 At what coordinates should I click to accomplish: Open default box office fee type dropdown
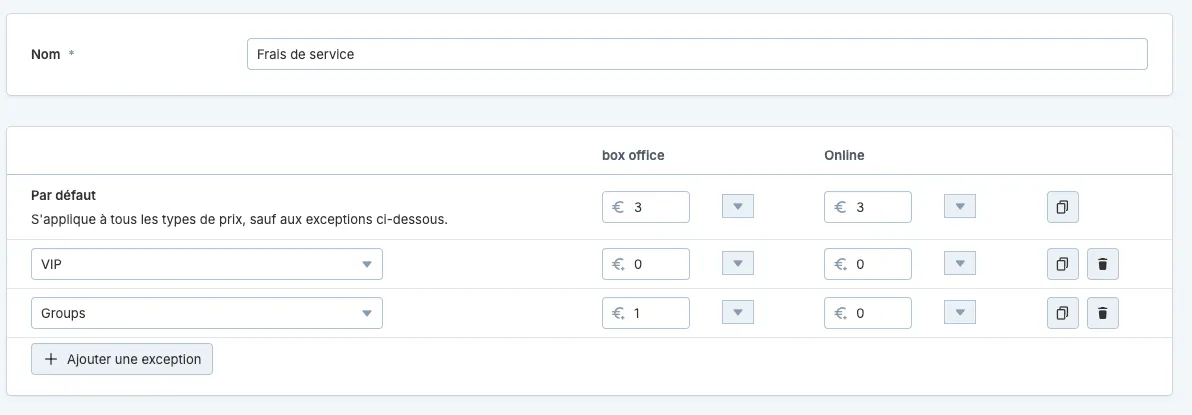737,207
